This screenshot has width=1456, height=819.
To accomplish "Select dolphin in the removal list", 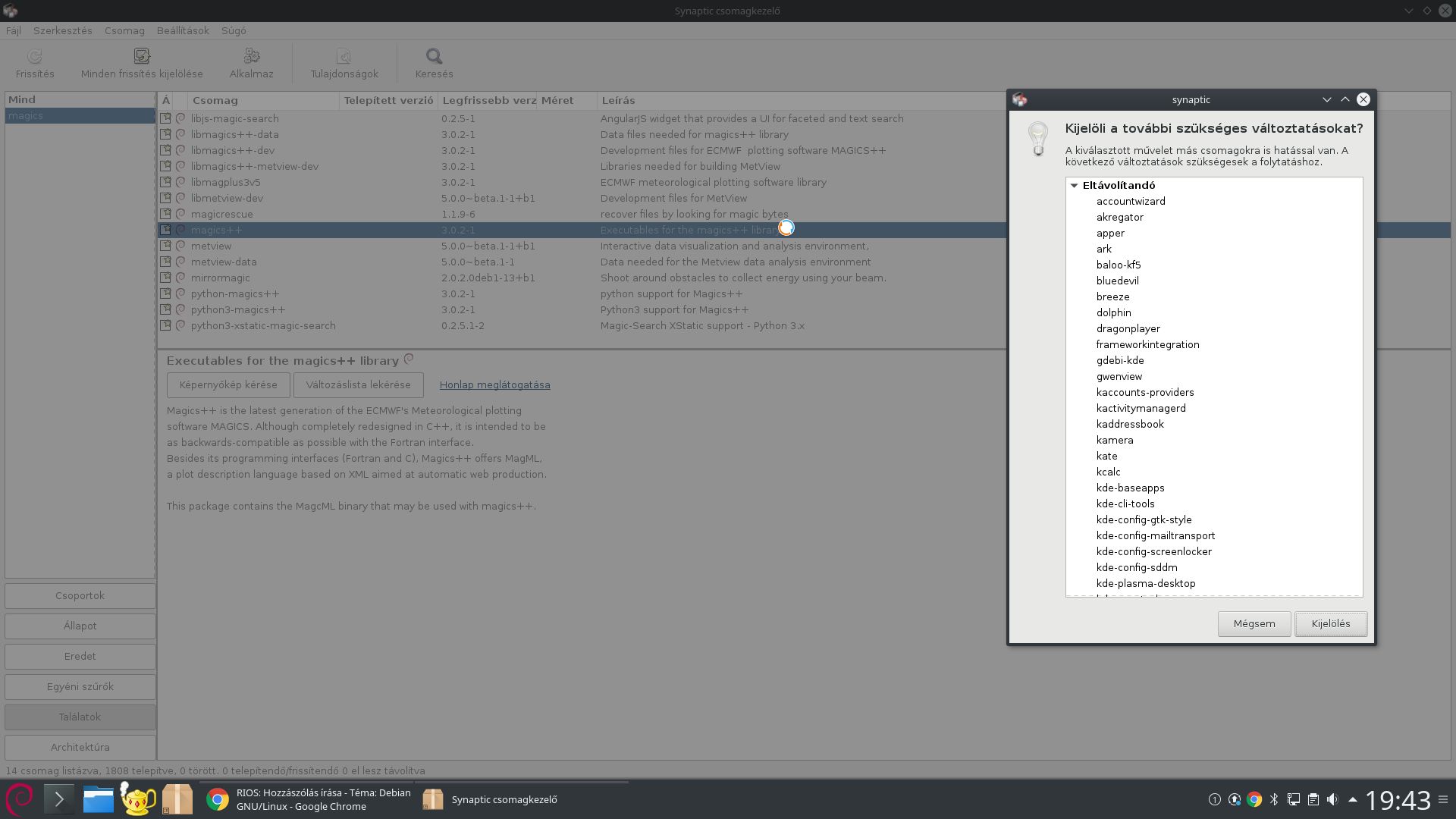I will pos(1113,312).
